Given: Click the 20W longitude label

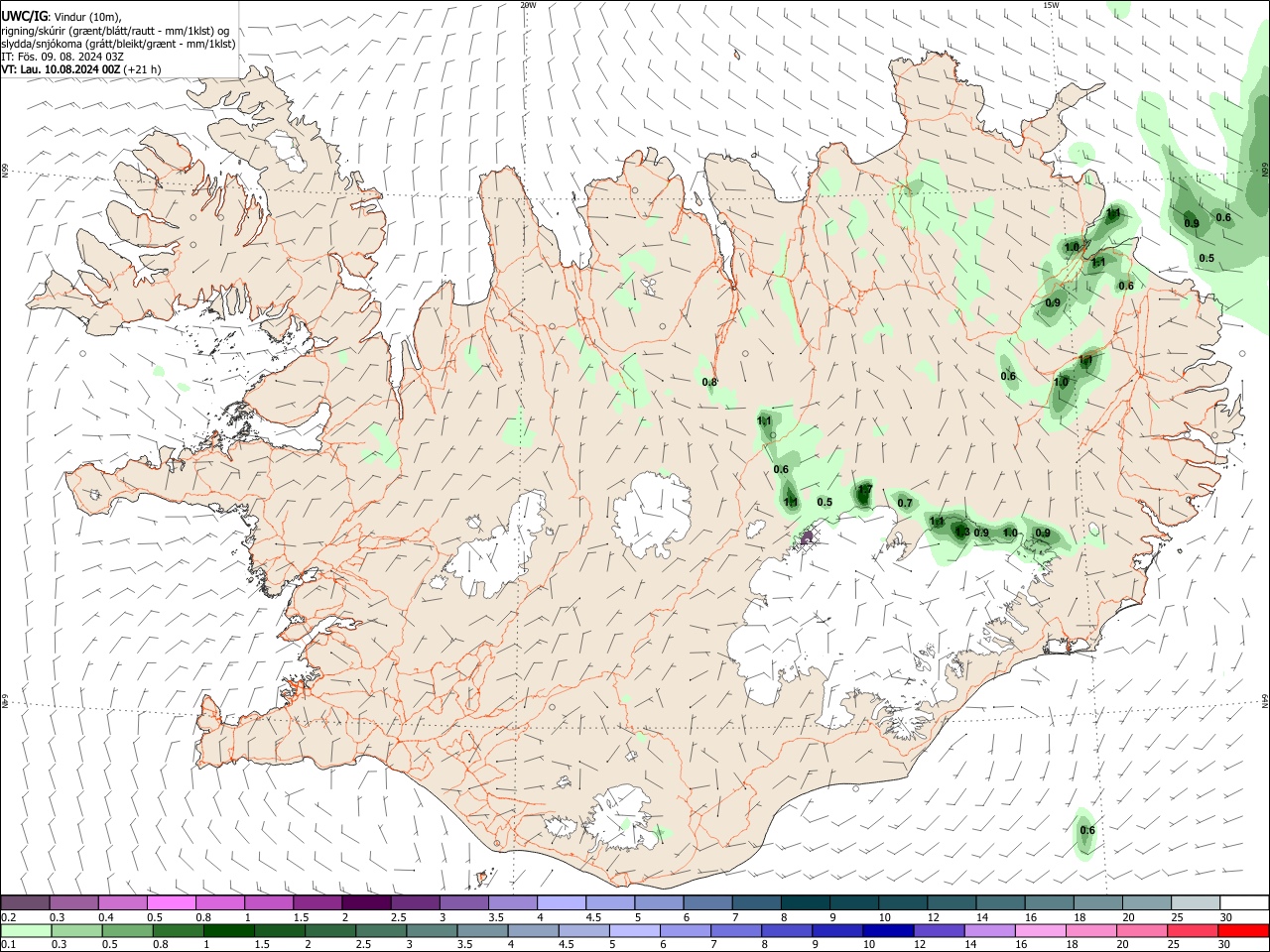Looking at the screenshot, I should click(x=529, y=5).
